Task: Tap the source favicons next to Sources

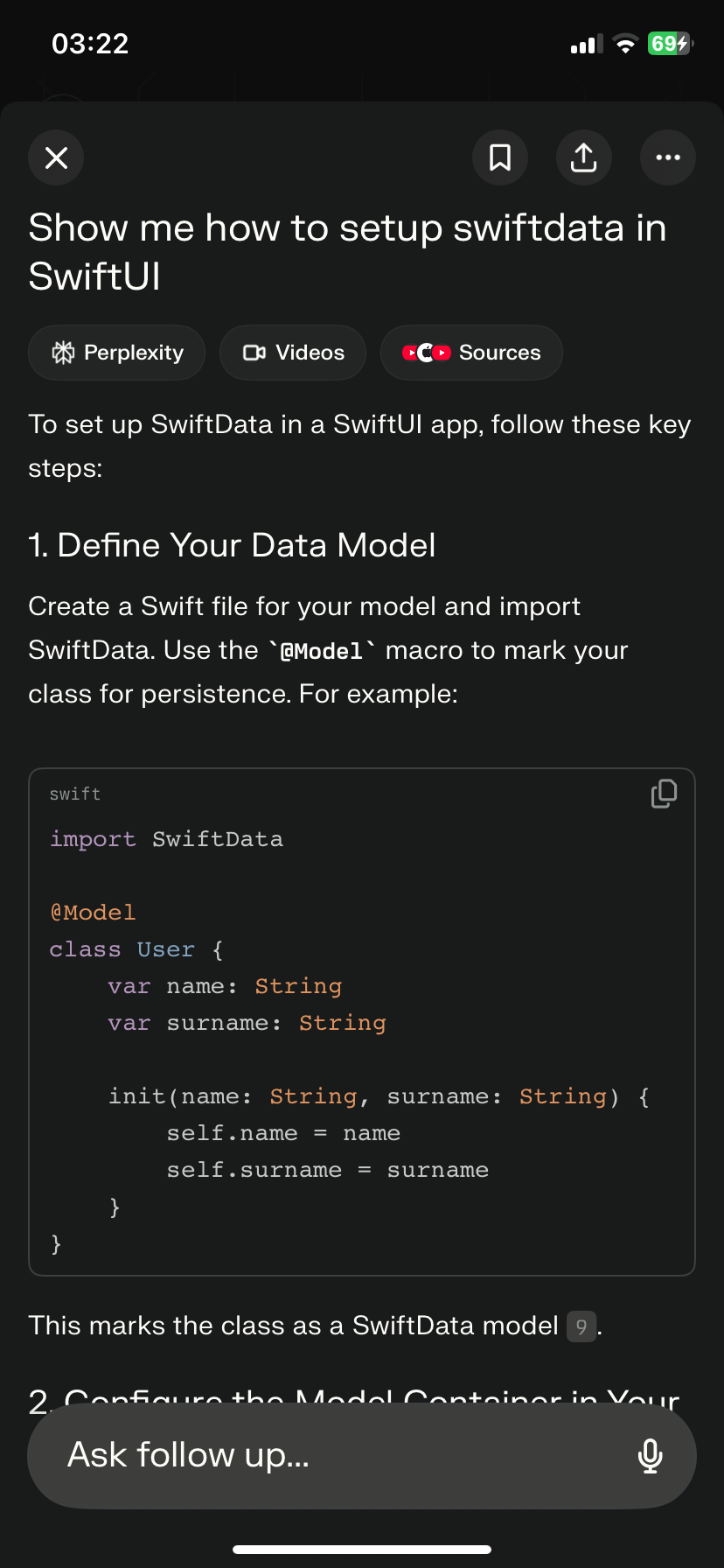Action: tap(426, 353)
